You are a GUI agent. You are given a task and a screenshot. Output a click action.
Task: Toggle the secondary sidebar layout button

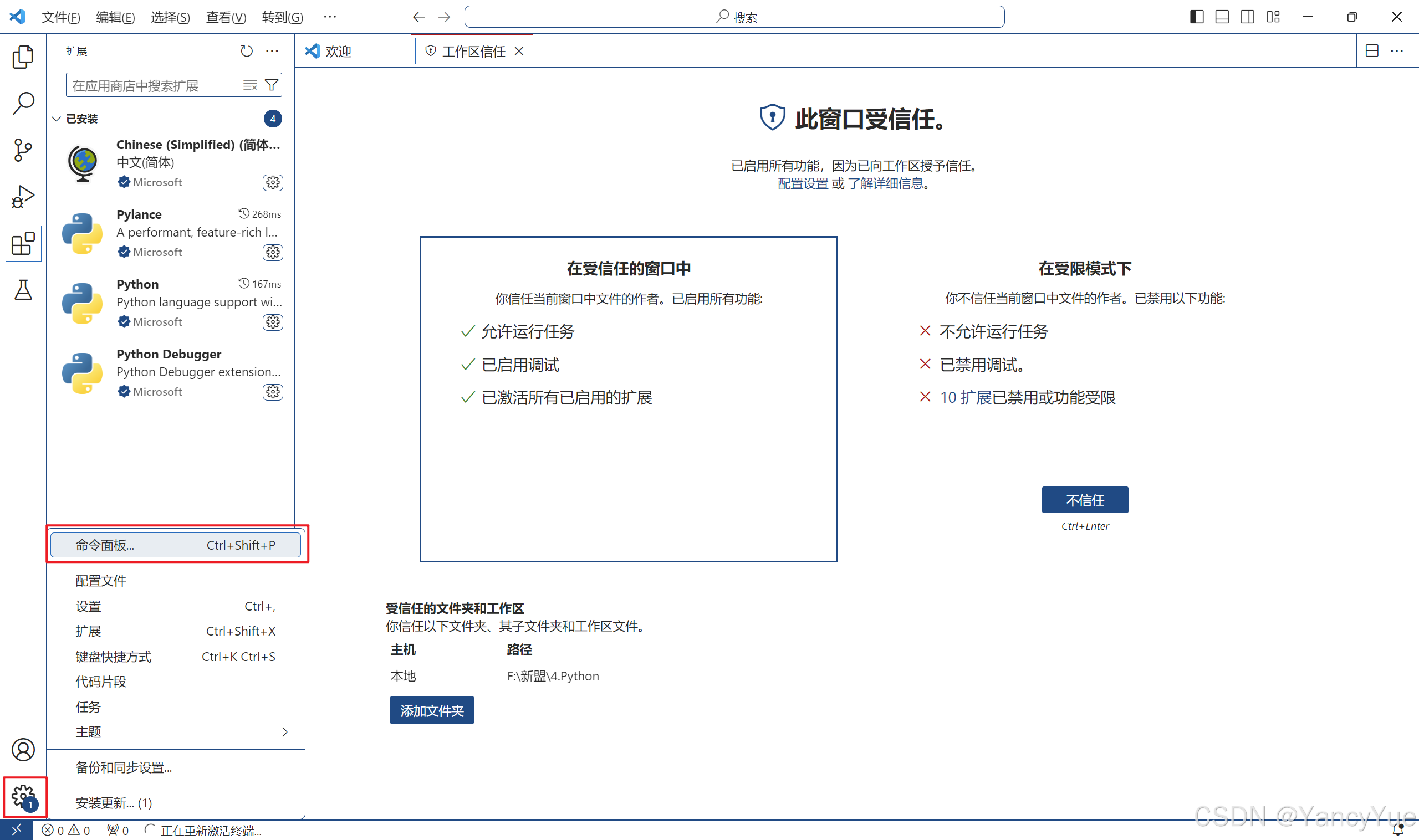1247,17
